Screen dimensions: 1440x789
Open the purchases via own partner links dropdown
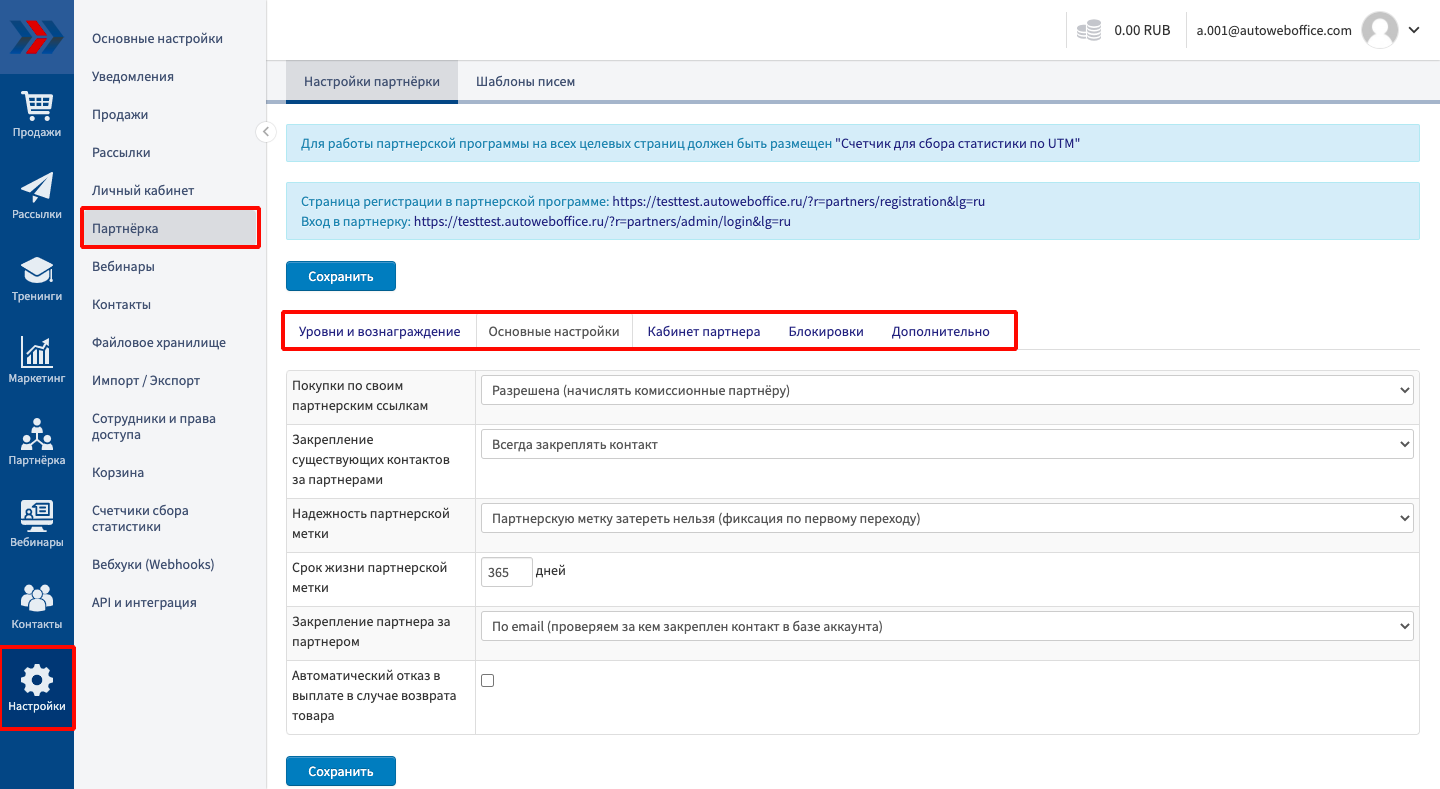(946, 390)
